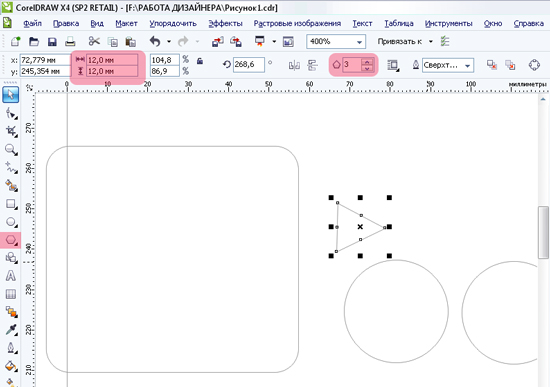The width and height of the screenshot is (550, 387).
Task: Mirror the object vertically
Action: tap(312, 65)
